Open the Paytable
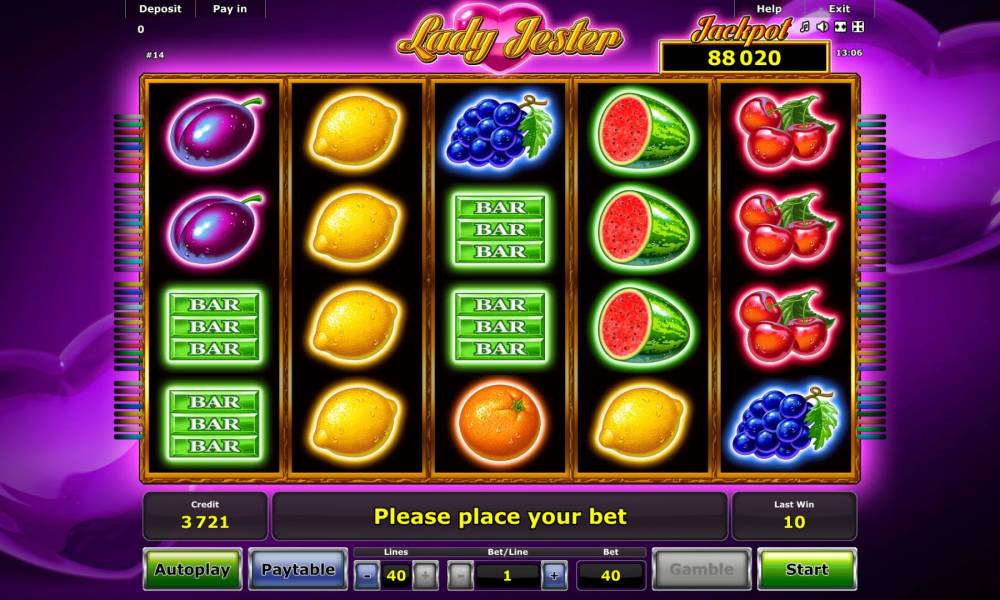 pos(298,569)
